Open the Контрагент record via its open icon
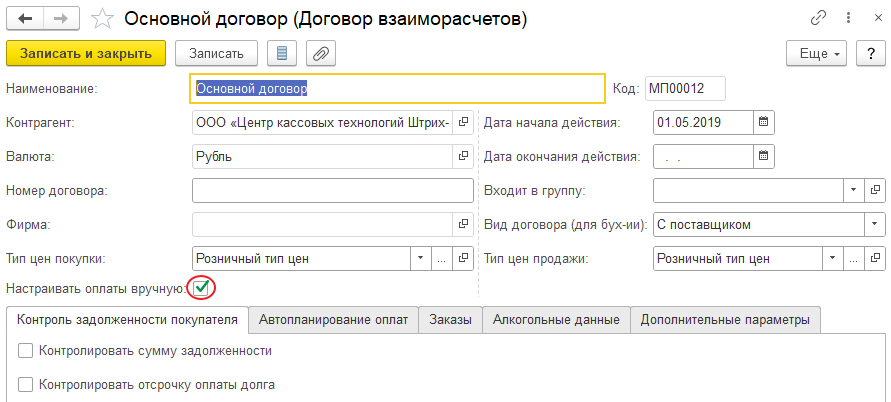Screen dimensions: 891x402 pyautogui.click(x=463, y=123)
